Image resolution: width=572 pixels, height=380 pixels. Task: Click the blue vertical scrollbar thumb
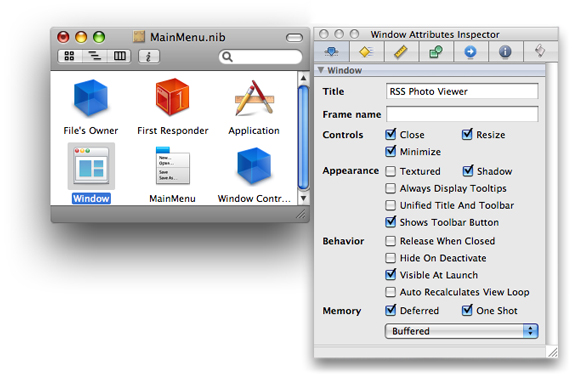click(x=303, y=137)
